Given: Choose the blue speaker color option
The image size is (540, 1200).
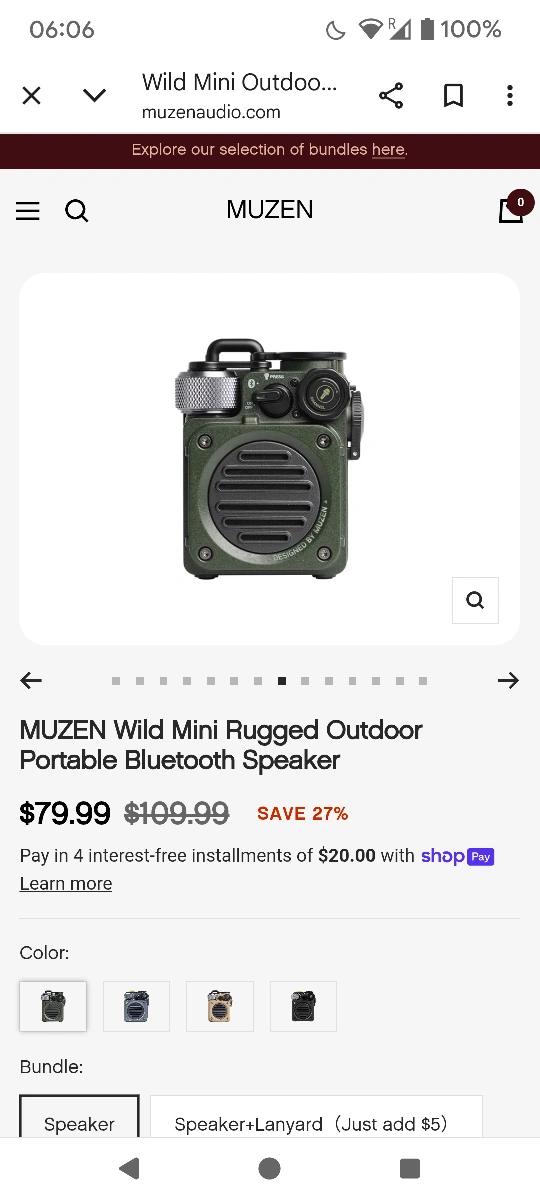Looking at the screenshot, I should tap(137, 1006).
